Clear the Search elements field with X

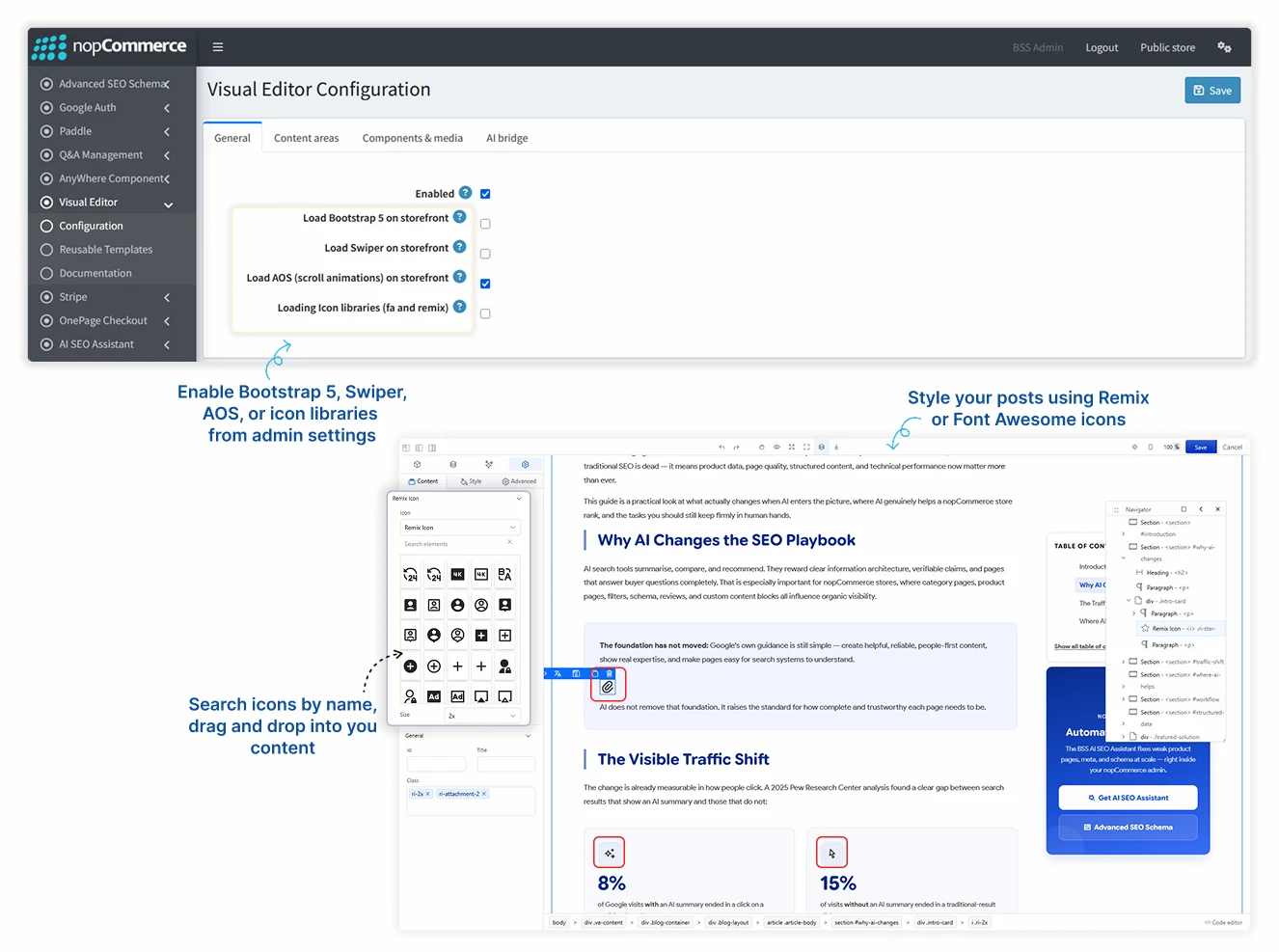pos(510,542)
